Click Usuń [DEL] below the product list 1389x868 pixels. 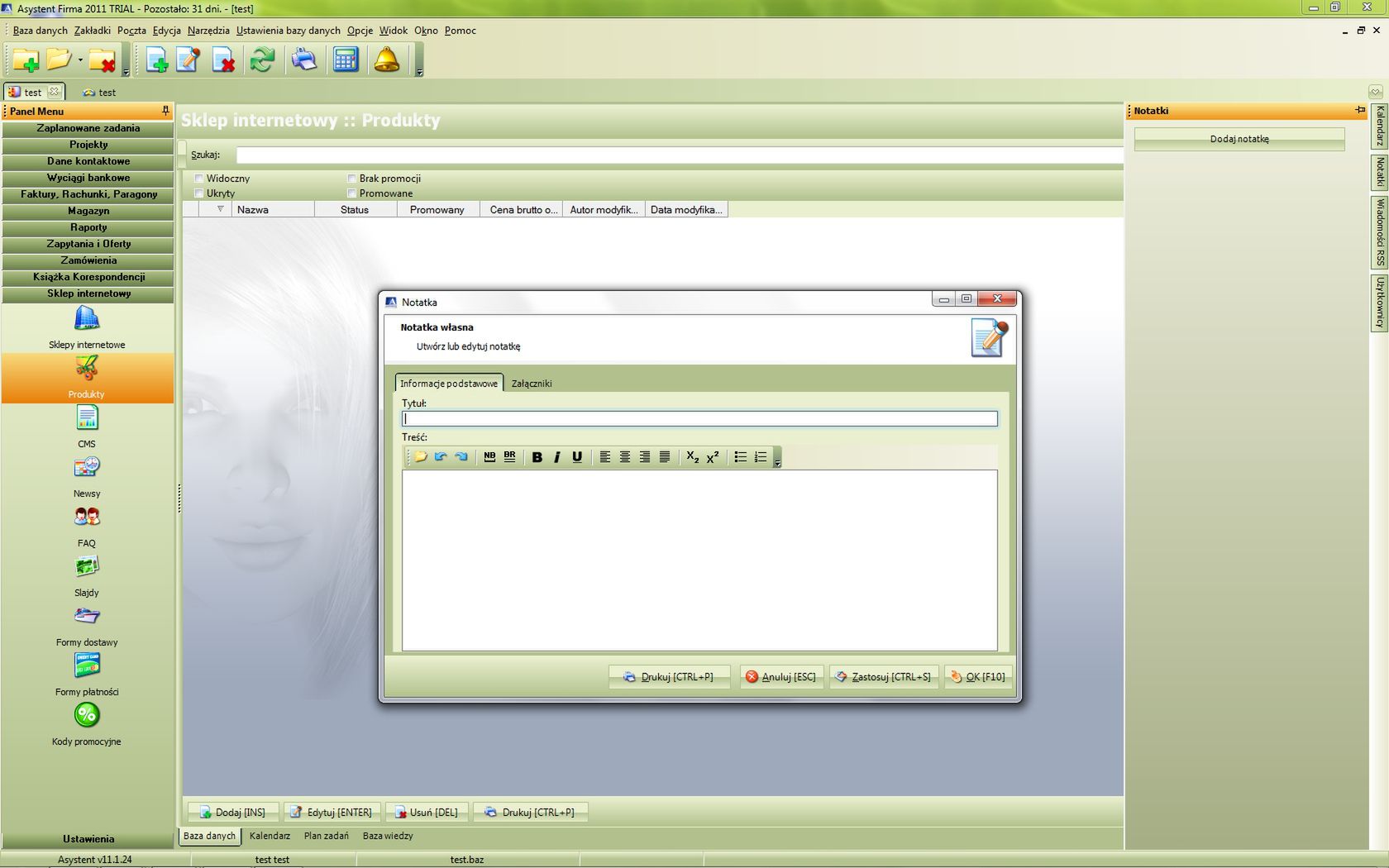coord(427,812)
